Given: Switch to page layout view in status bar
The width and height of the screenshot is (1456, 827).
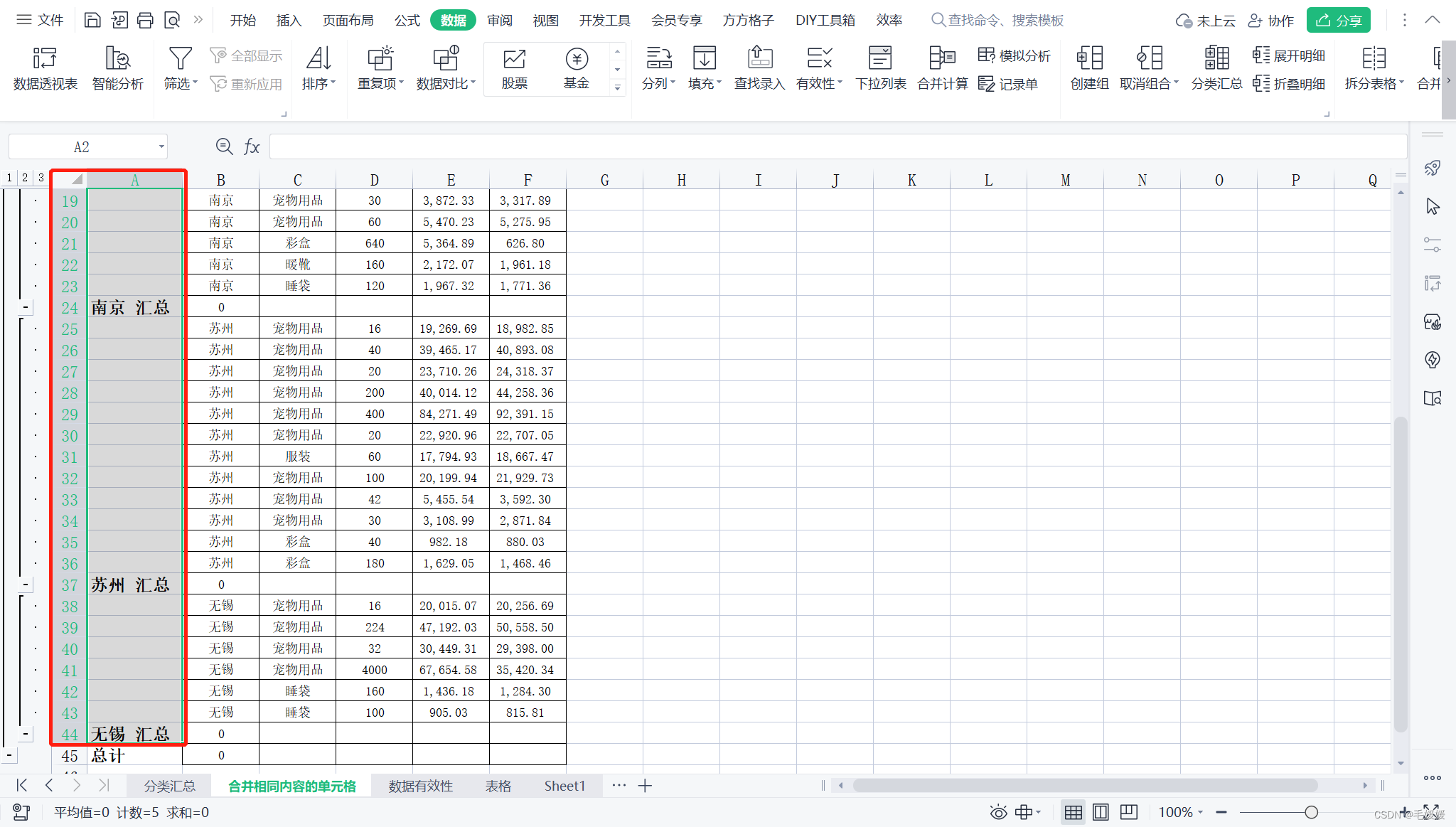Looking at the screenshot, I should point(1101,812).
